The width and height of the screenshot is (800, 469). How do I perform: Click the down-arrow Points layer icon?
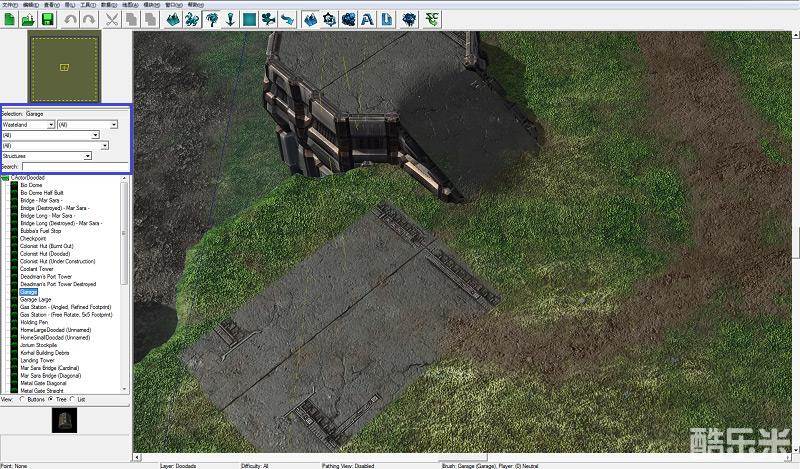(x=230, y=19)
